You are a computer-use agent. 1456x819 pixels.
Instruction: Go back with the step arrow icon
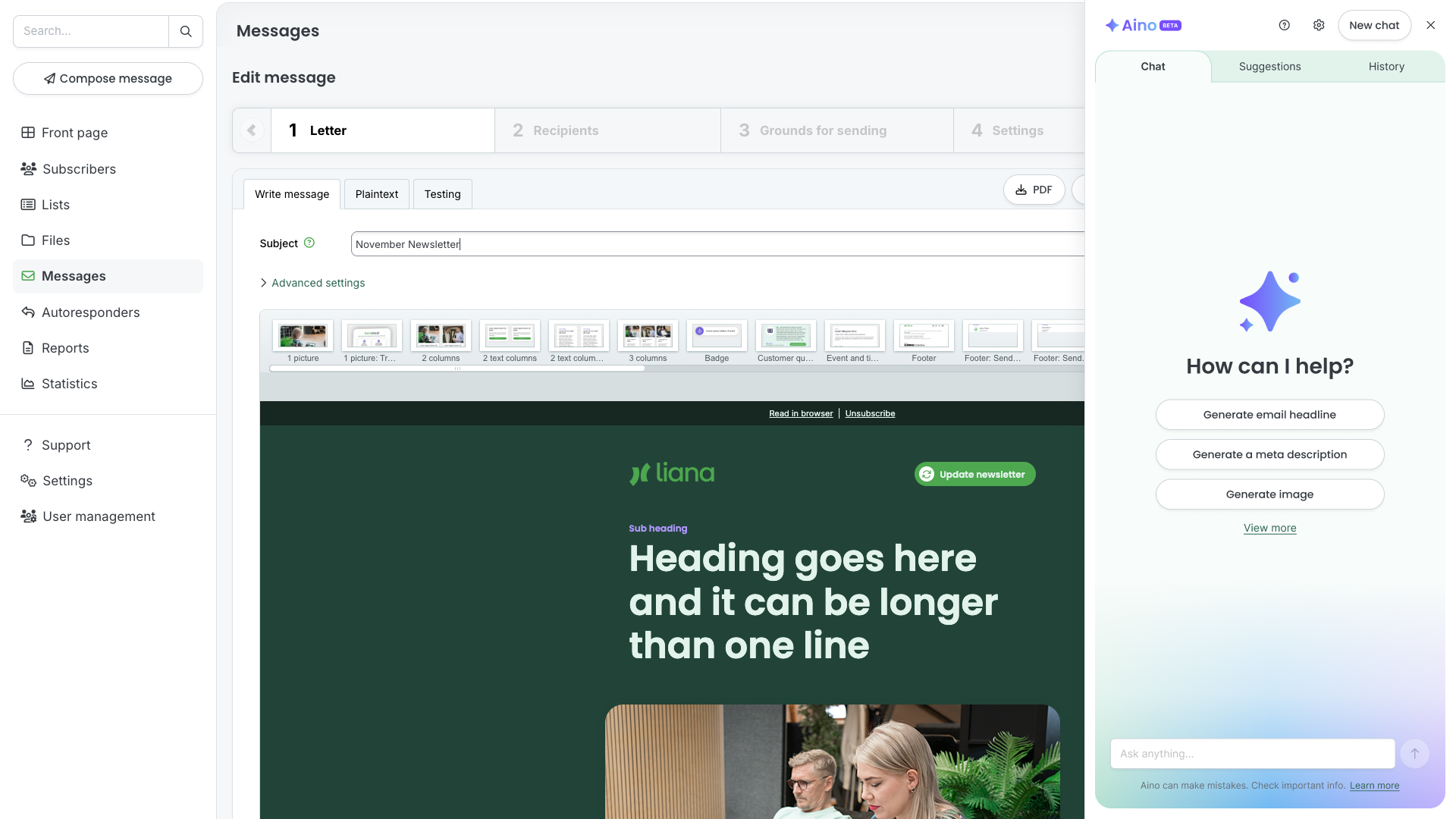point(252,130)
